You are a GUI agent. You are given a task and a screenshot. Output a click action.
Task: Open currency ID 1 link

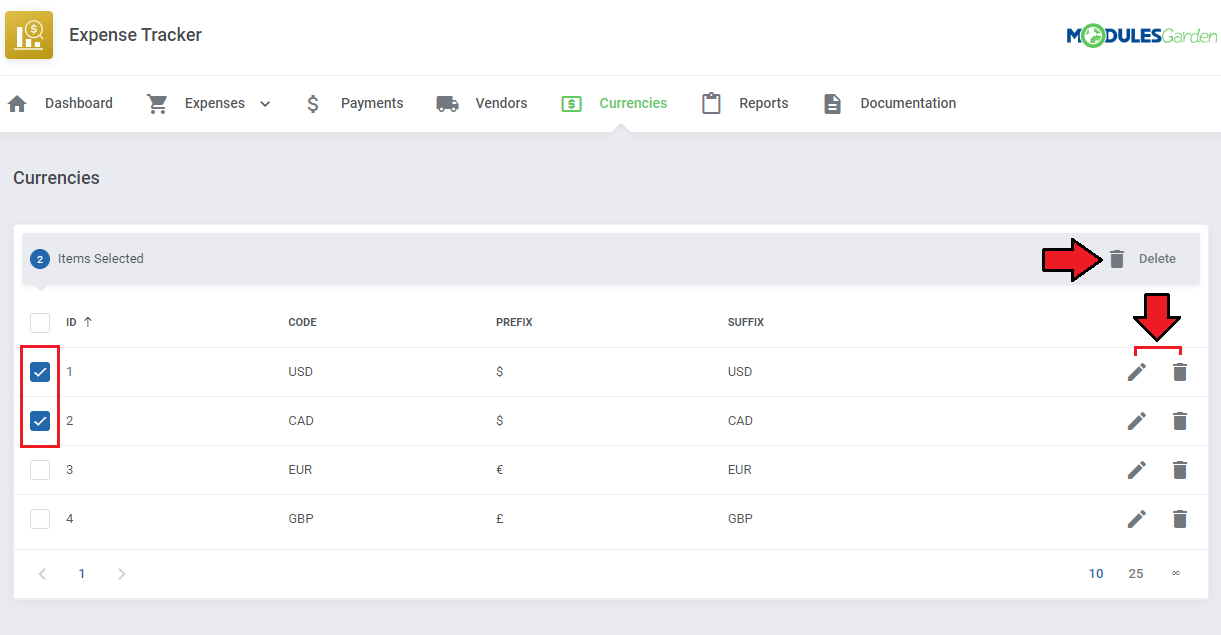point(70,372)
